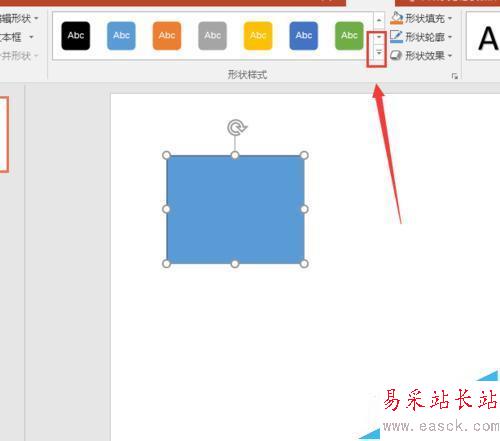The image size is (500, 441).
Task: Click the bottom-left resize handle of rectangle
Action: [x=167, y=264]
